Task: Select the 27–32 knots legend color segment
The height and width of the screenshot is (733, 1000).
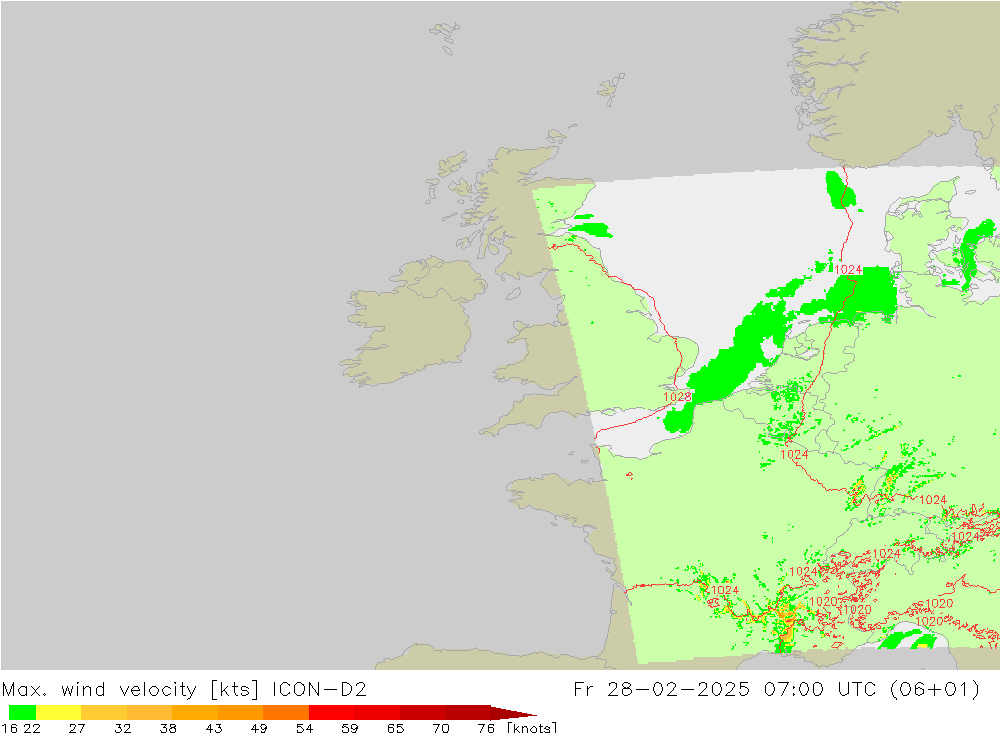Action: (104, 713)
